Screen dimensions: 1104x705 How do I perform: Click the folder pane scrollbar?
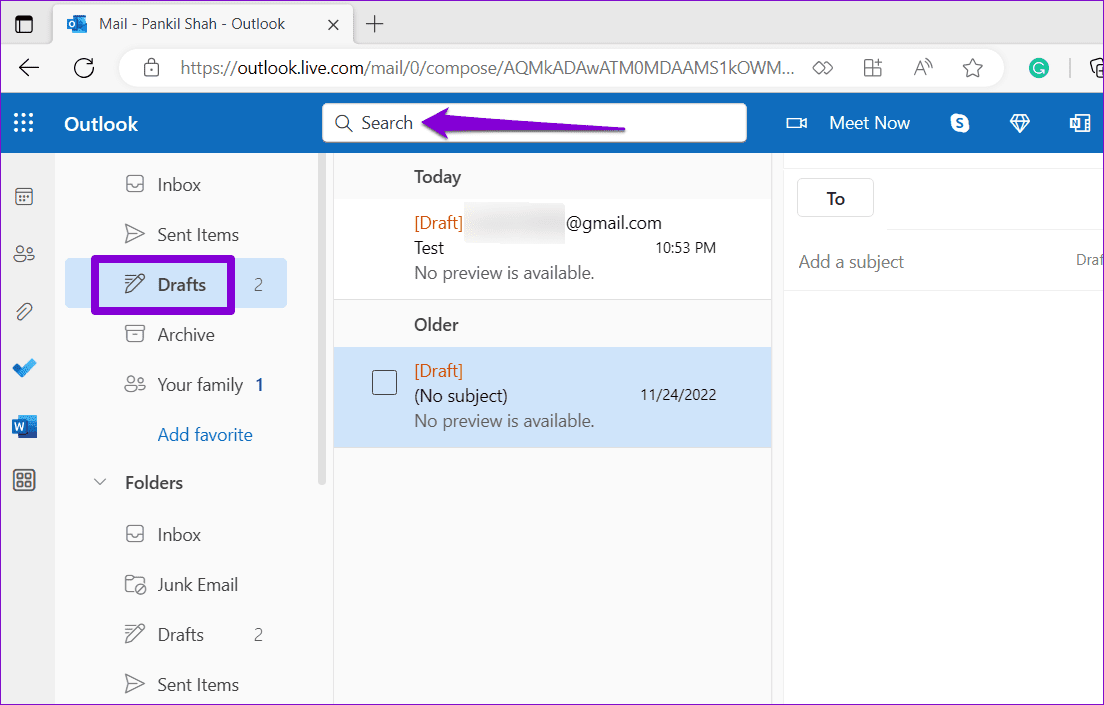(322, 320)
